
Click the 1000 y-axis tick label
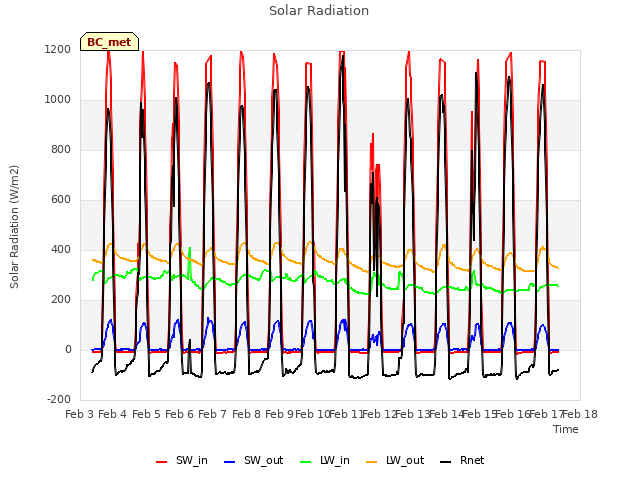[x=58, y=100]
